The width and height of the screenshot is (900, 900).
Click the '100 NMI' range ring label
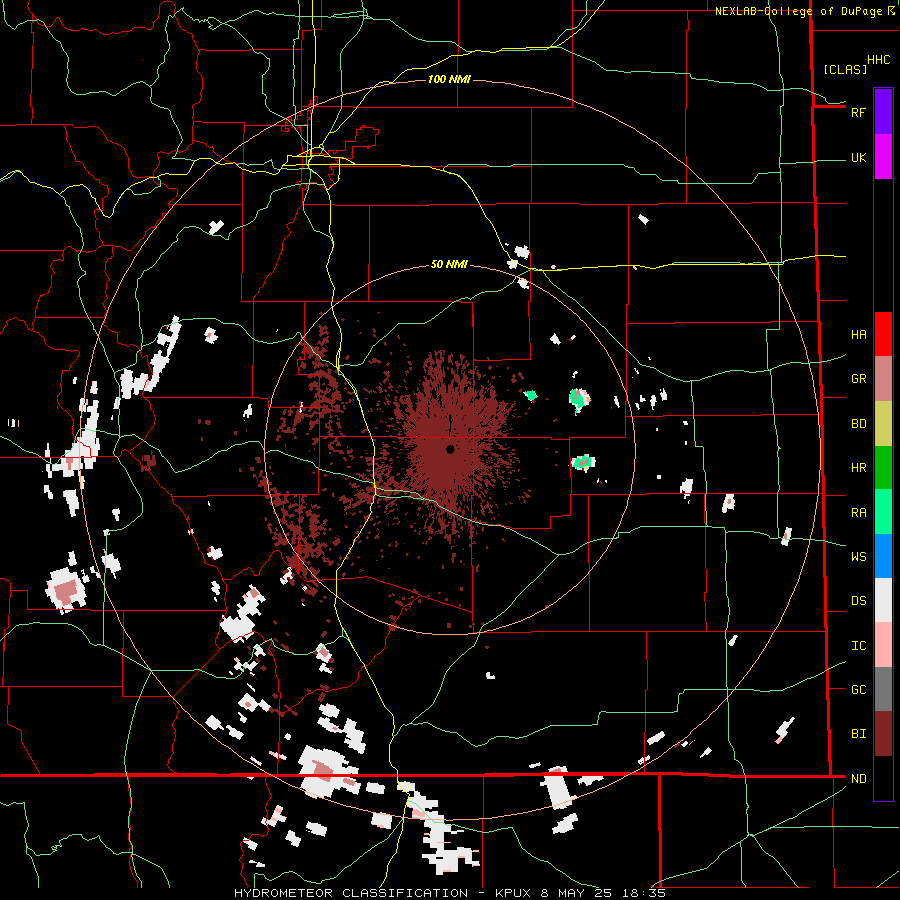click(x=449, y=79)
